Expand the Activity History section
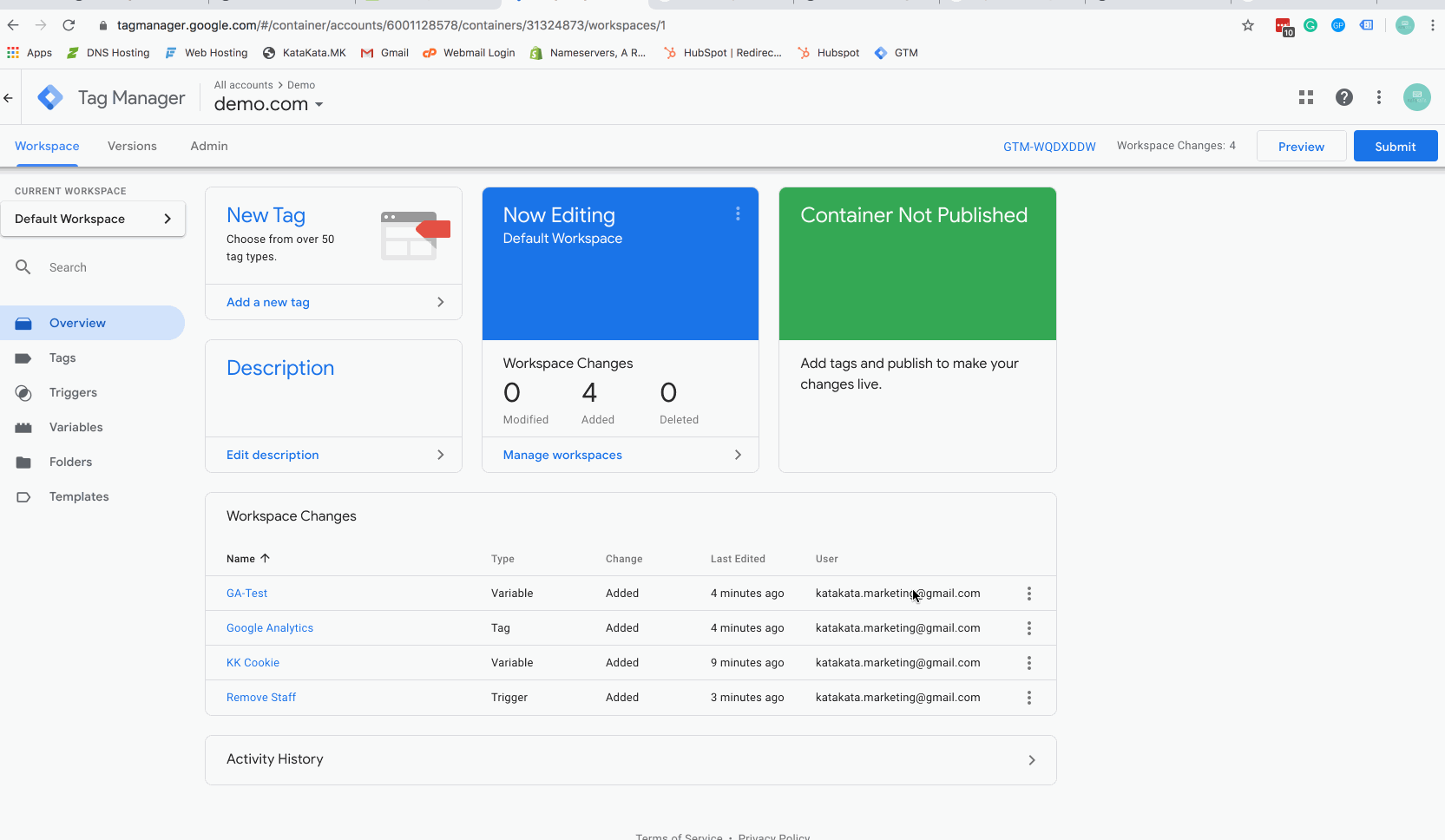 coord(630,760)
